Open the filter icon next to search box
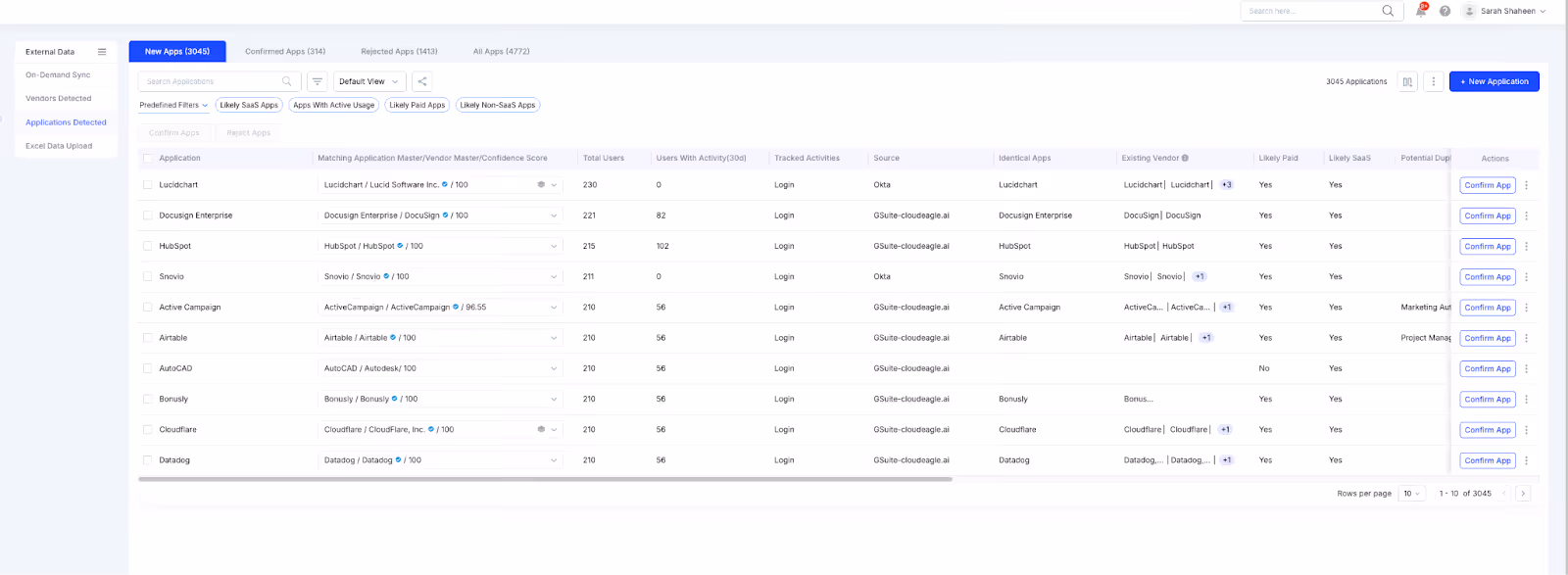This screenshot has width=1568, height=575. (318, 81)
